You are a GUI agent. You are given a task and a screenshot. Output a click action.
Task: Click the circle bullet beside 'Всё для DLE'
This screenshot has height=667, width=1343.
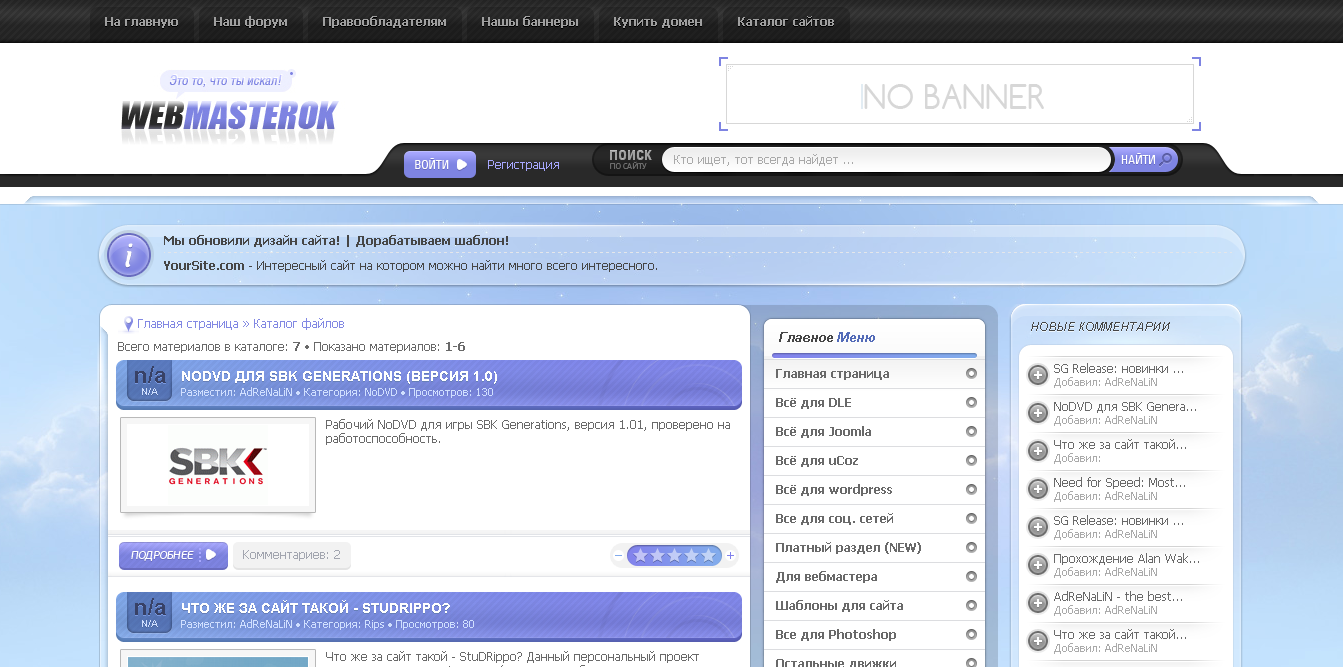[969, 402]
